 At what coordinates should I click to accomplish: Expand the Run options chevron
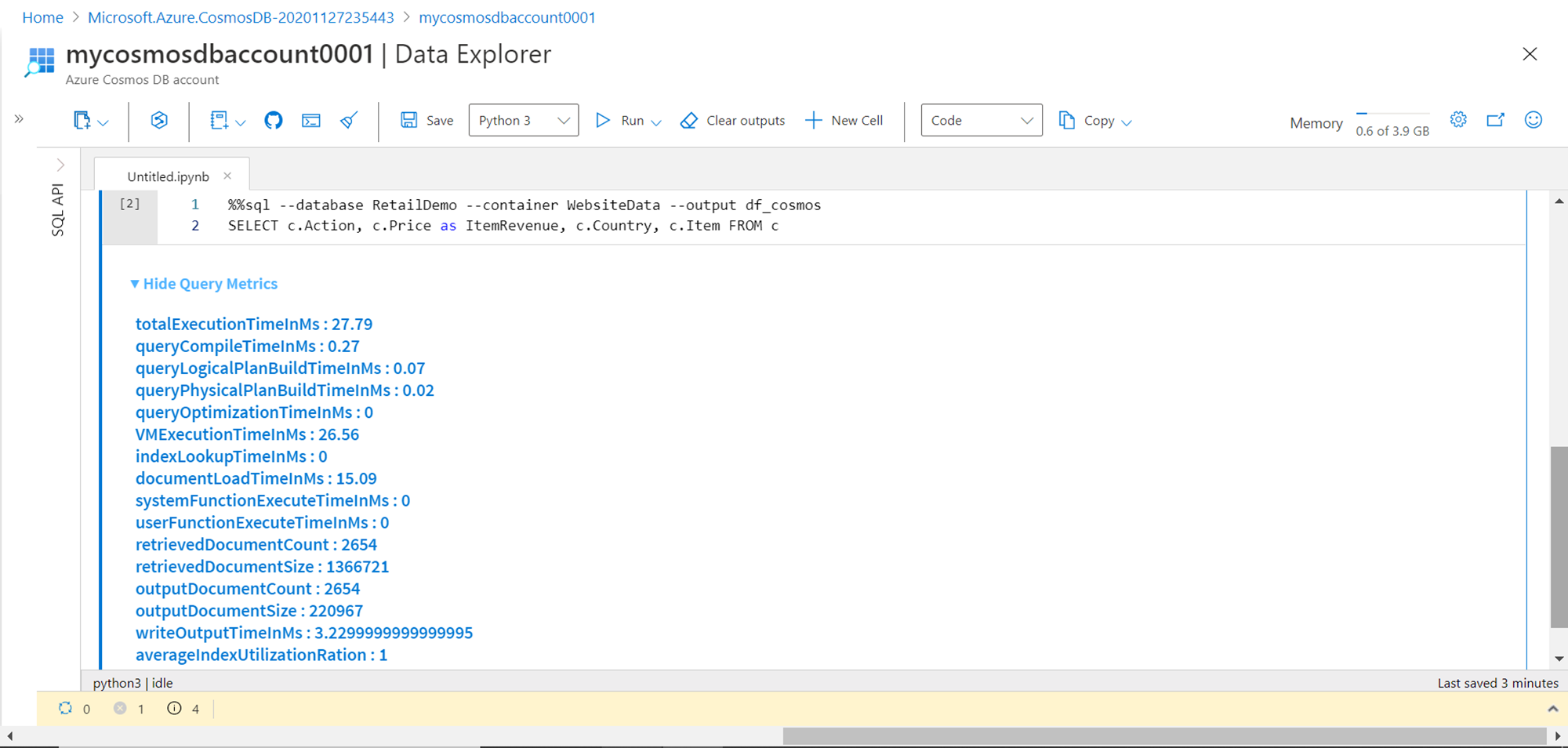[657, 122]
